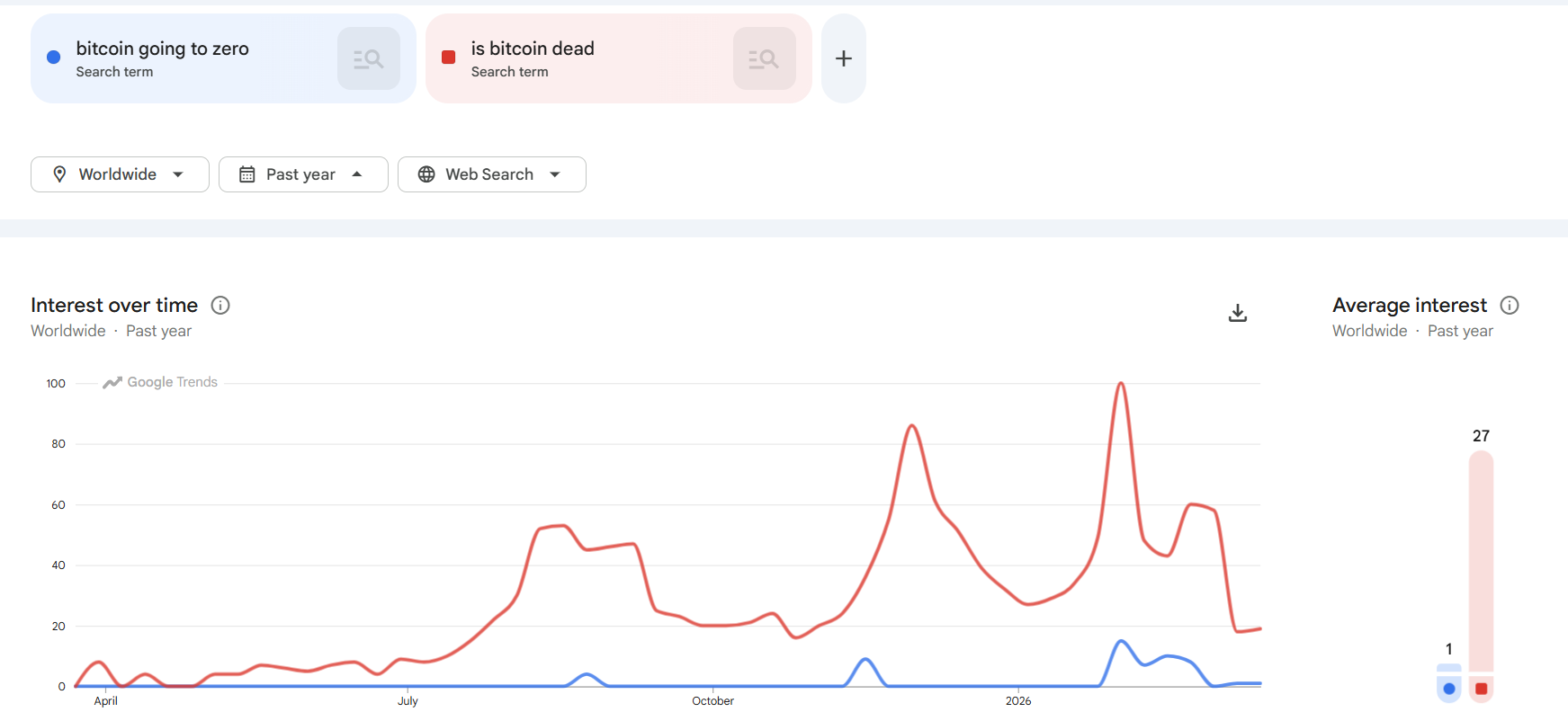Click the red line's highest peak

pyautogui.click(x=1121, y=384)
